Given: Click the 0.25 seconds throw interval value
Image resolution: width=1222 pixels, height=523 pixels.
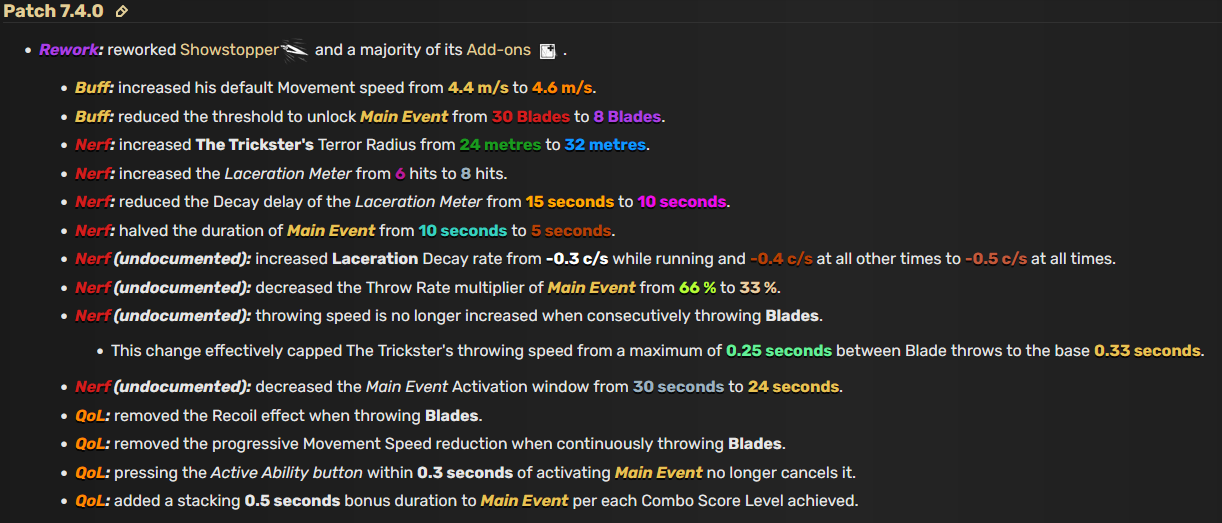Looking at the screenshot, I should point(779,351).
